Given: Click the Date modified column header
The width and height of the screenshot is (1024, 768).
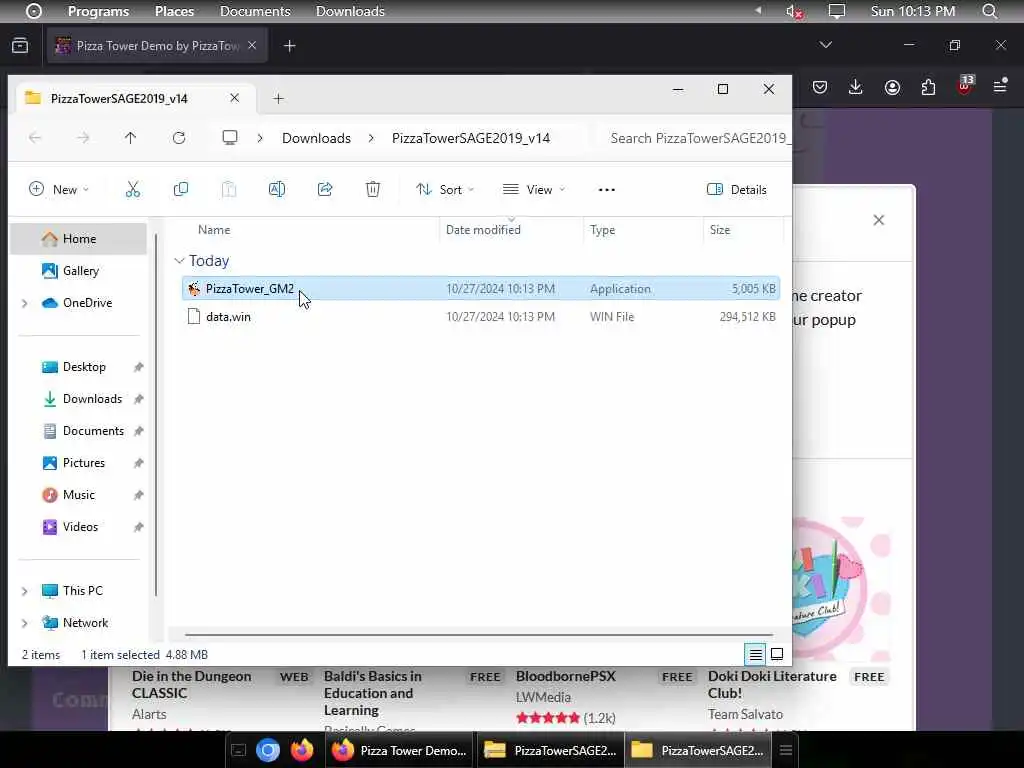Looking at the screenshot, I should (483, 230).
